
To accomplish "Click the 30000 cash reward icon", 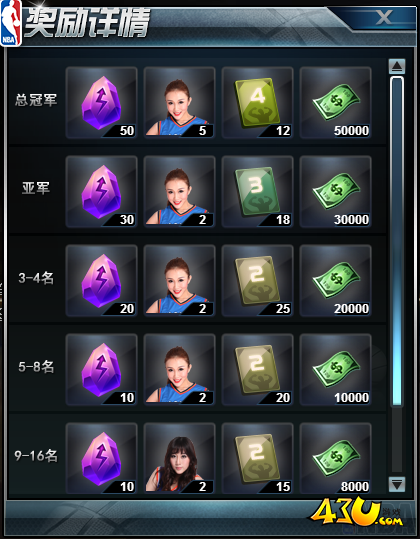I will (335, 191).
